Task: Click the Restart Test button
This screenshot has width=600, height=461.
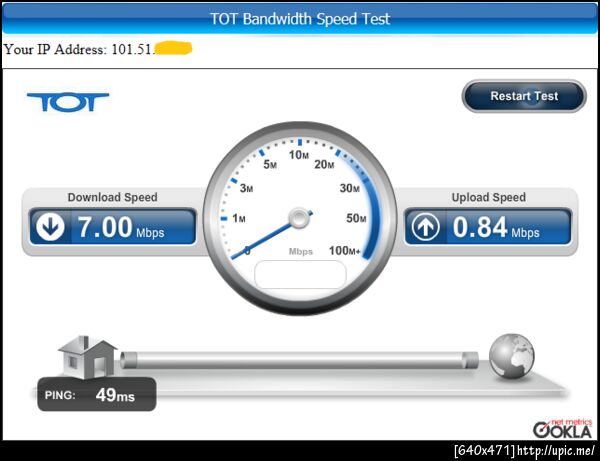Action: click(x=524, y=96)
